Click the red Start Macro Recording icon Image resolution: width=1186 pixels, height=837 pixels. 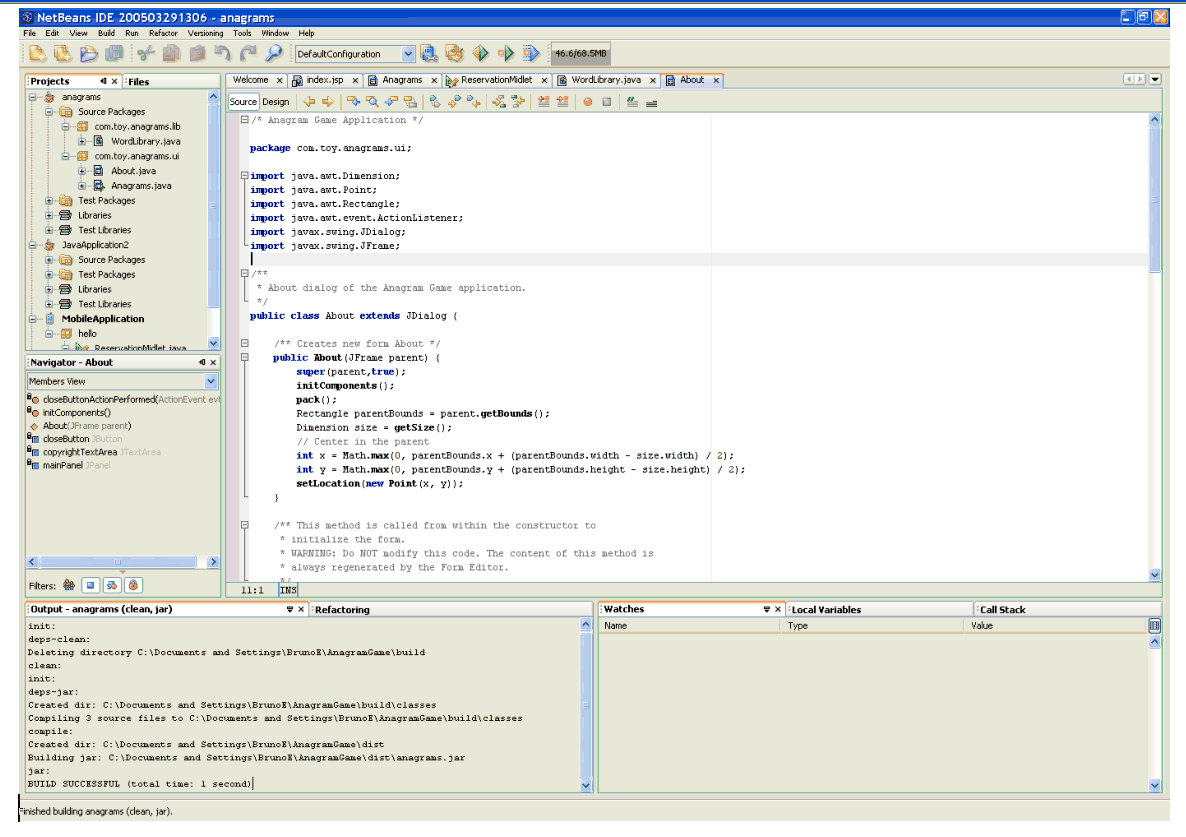(x=588, y=101)
